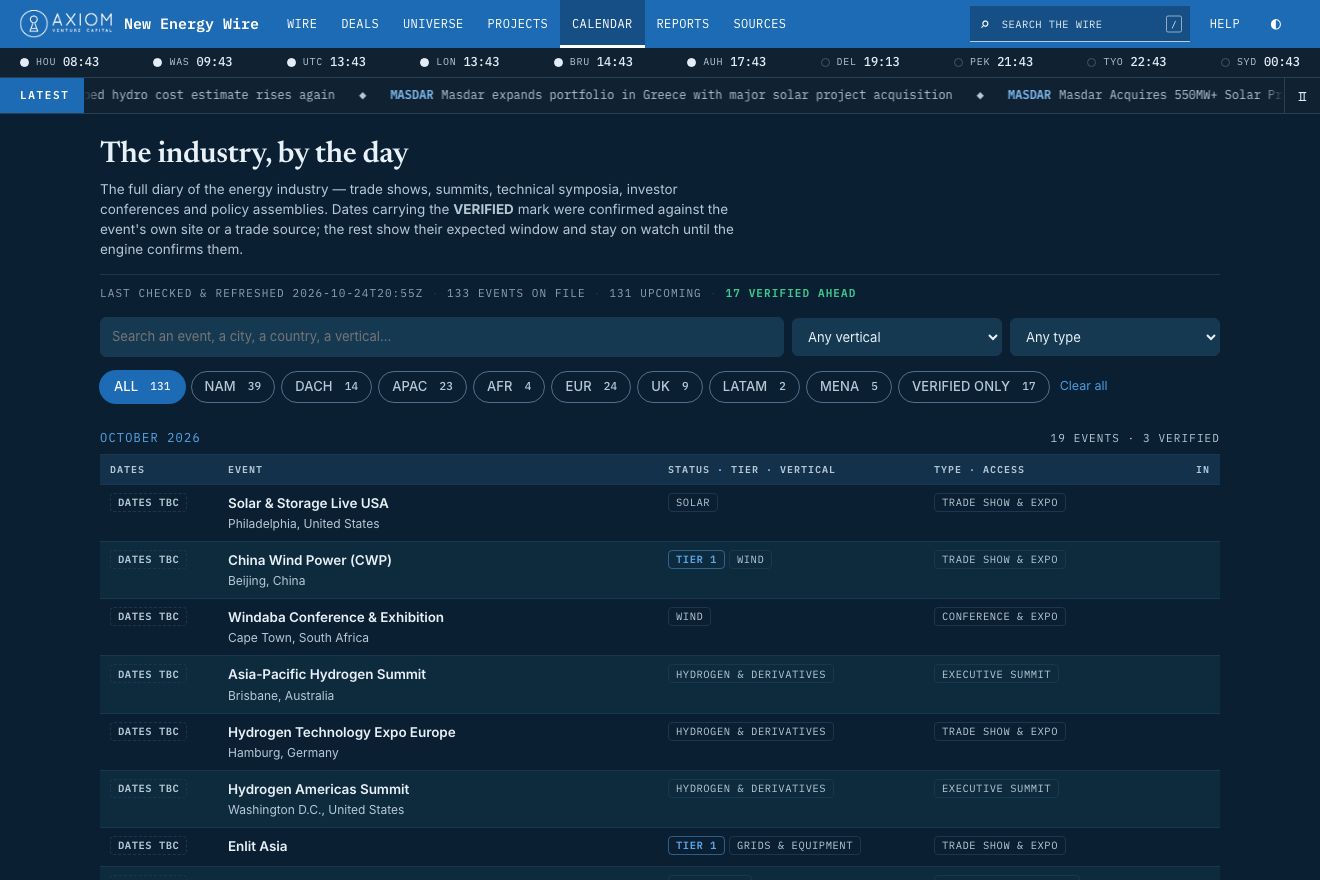1320x880 pixels.
Task: Select the Calendar tab
Action: click(x=602, y=24)
